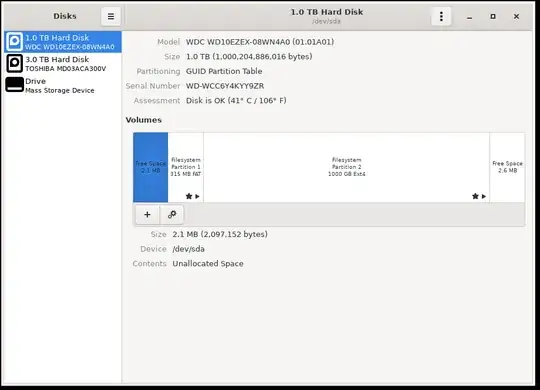
Task: Minimize the Disks window
Action: (x=469, y=17)
